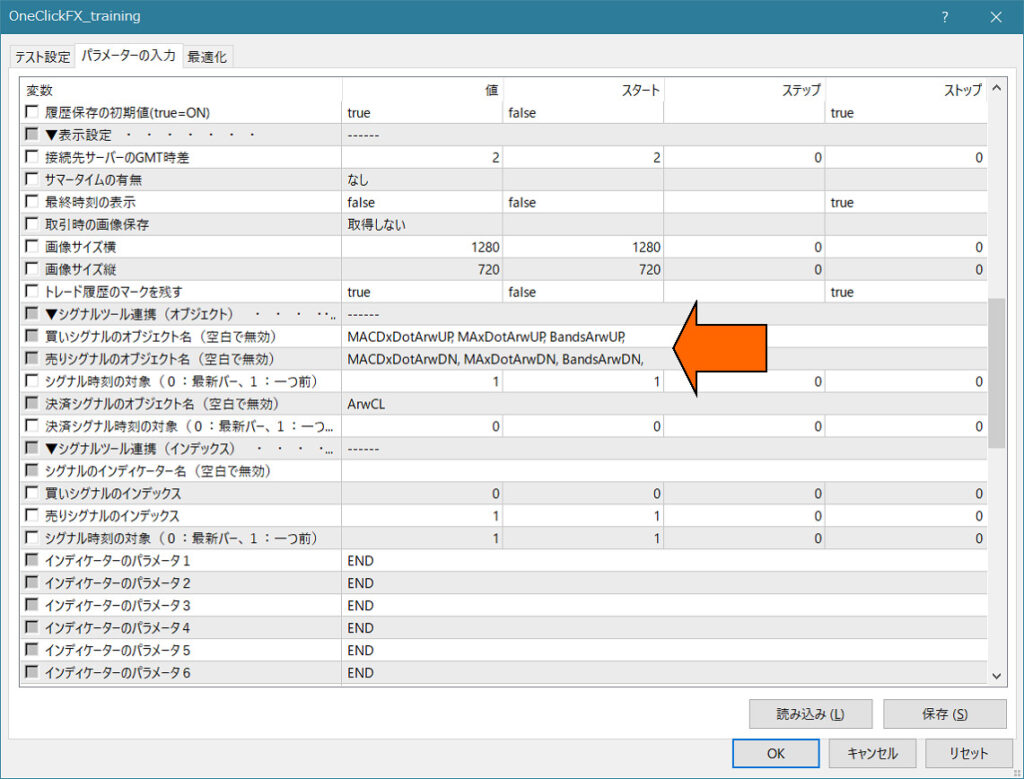1024x779 pixels.
Task: Click the キャンセル button
Action: (x=872, y=753)
